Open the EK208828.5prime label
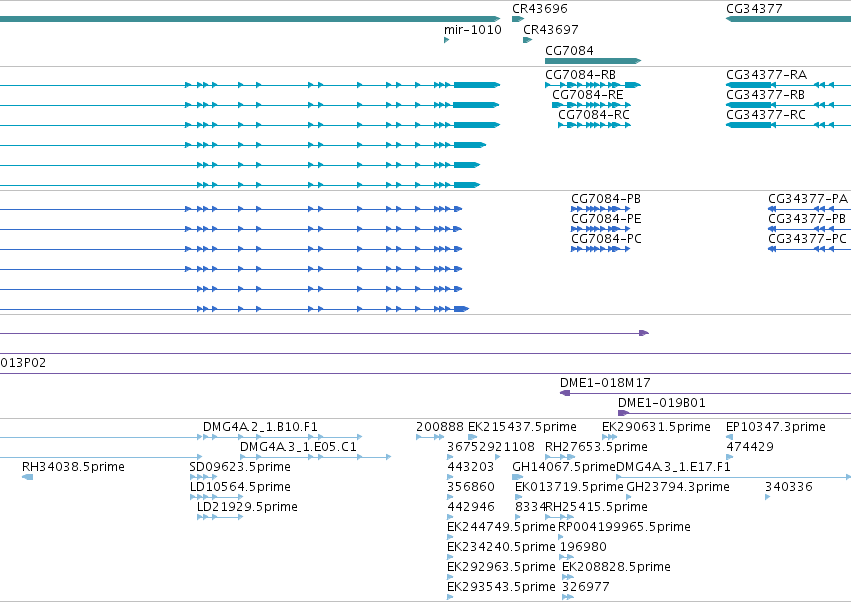This screenshot has width=851, height=602. pos(616,568)
